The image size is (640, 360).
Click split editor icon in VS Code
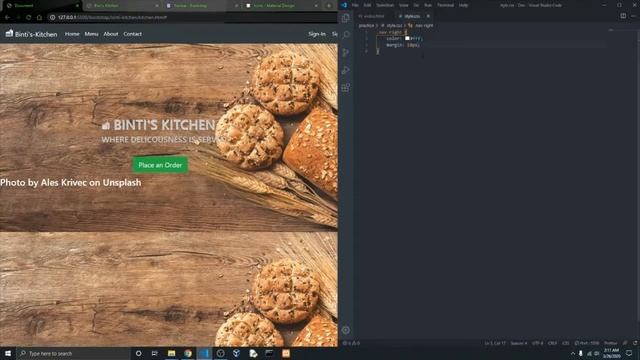point(623,16)
